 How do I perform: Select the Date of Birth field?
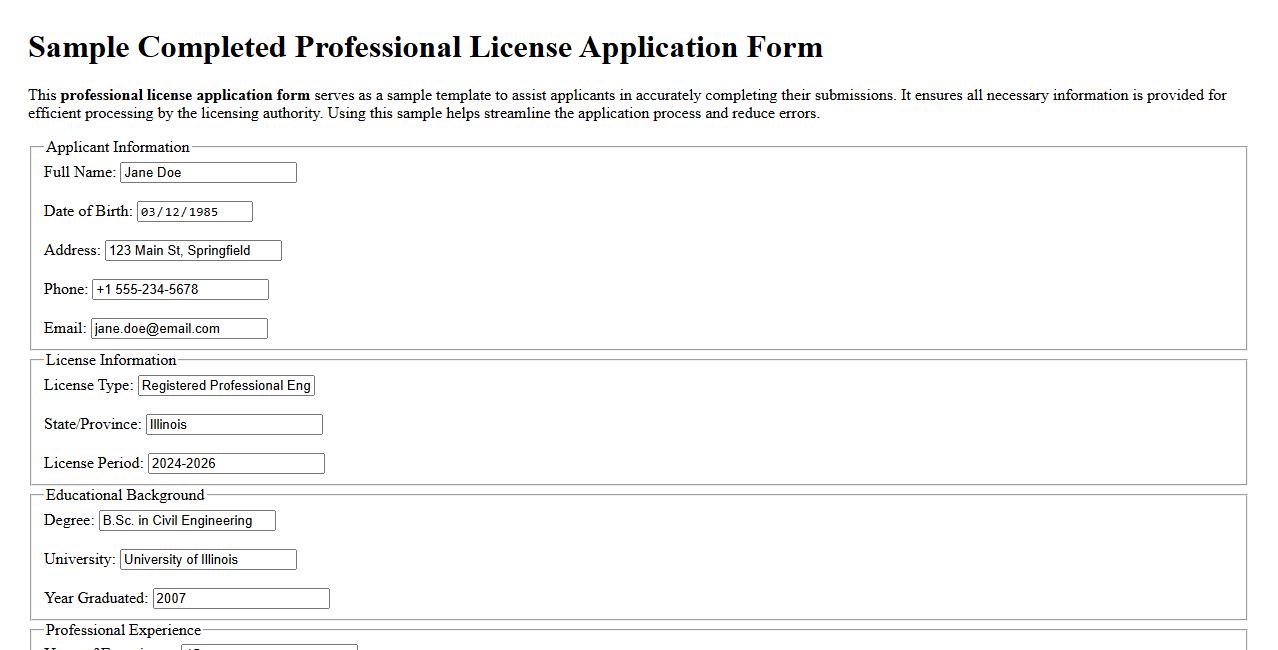(x=195, y=211)
